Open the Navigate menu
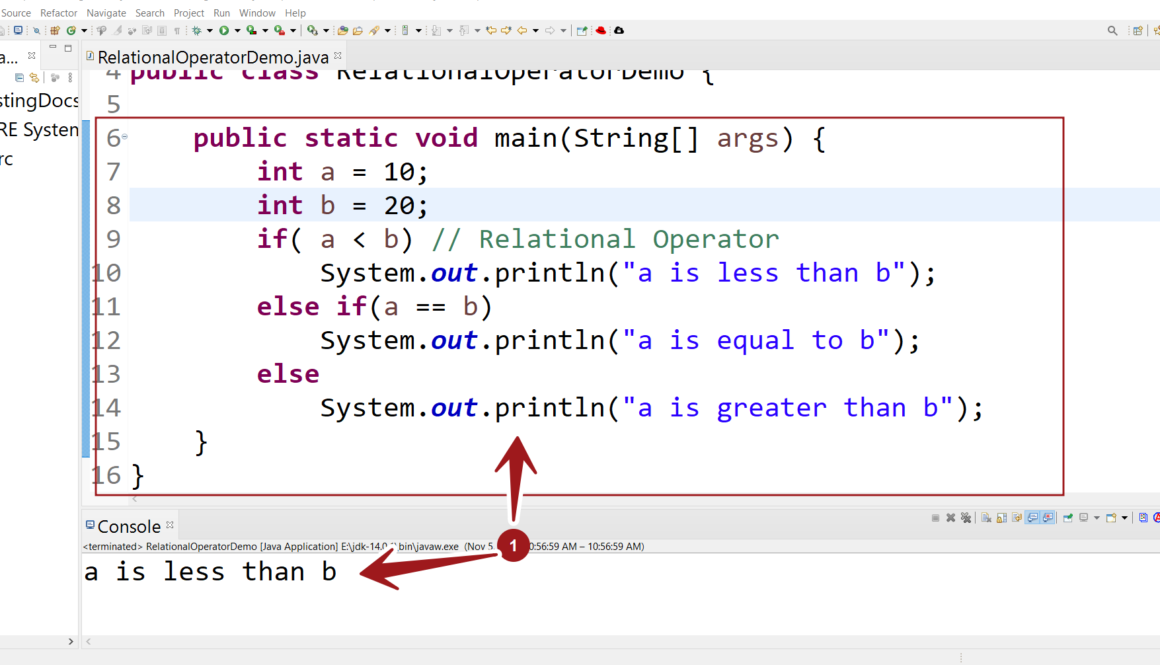 pyautogui.click(x=106, y=13)
